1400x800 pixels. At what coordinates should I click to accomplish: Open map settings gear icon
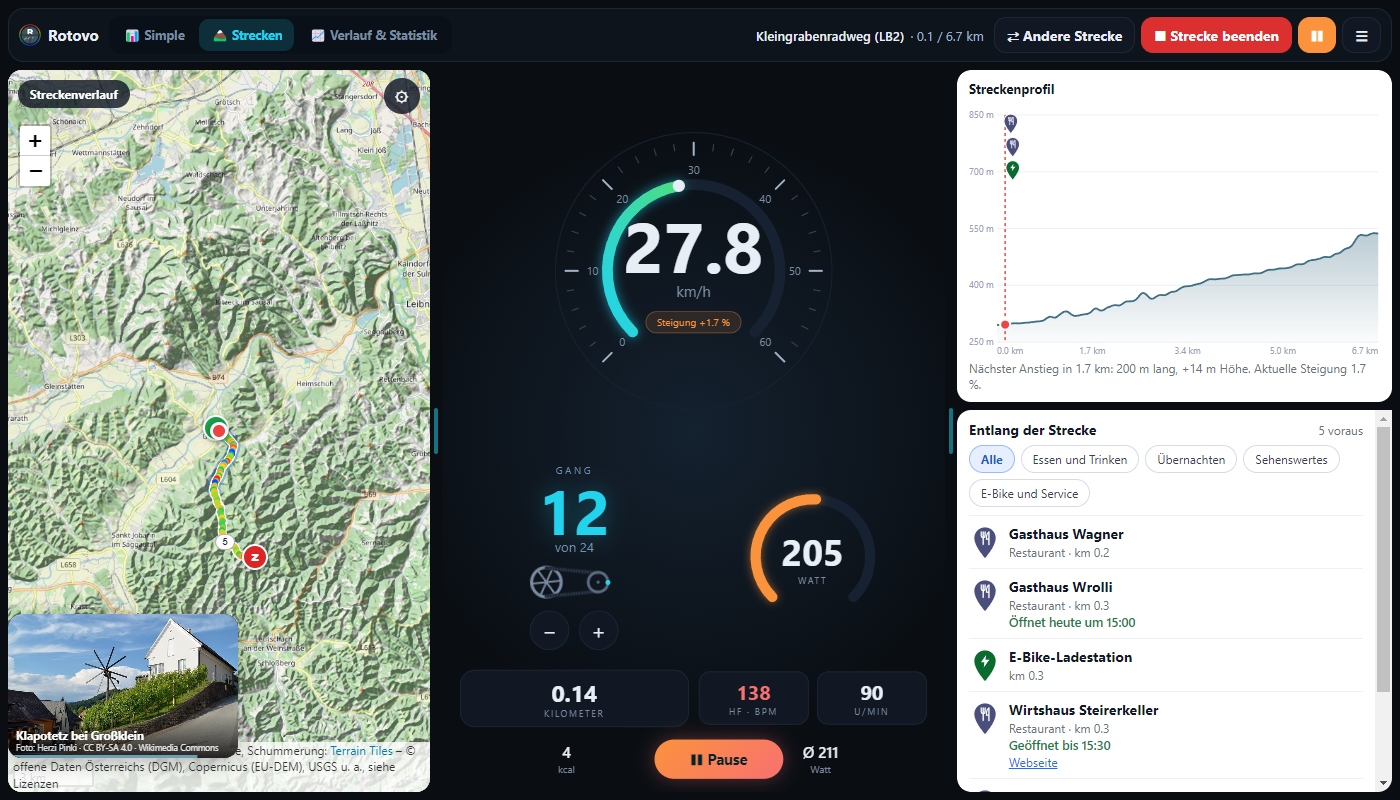(402, 97)
